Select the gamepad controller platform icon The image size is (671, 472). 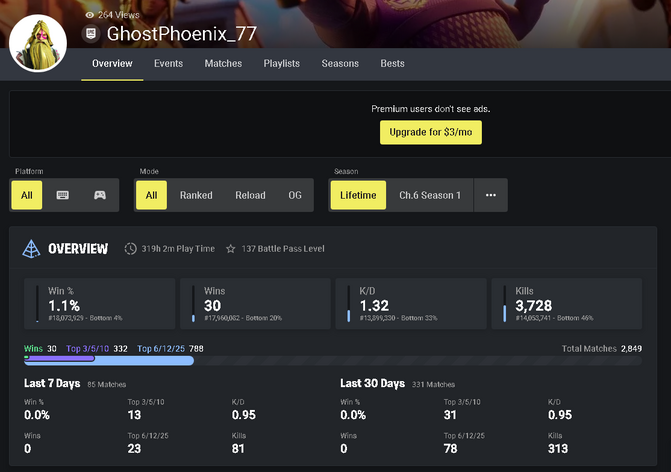tap(100, 195)
